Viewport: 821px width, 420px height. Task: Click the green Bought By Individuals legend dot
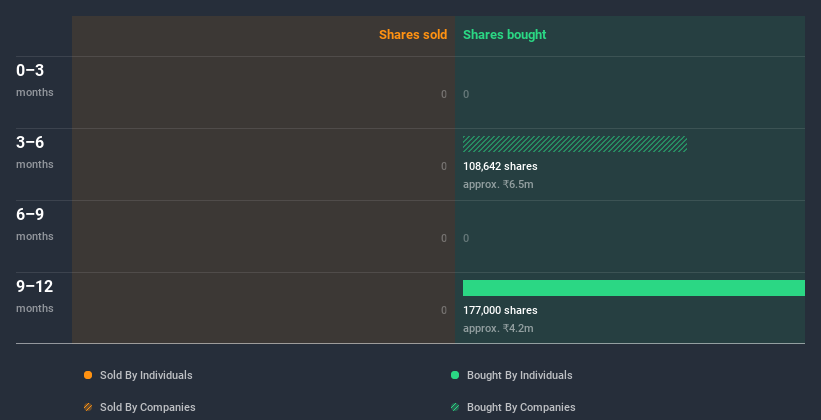[455, 375]
